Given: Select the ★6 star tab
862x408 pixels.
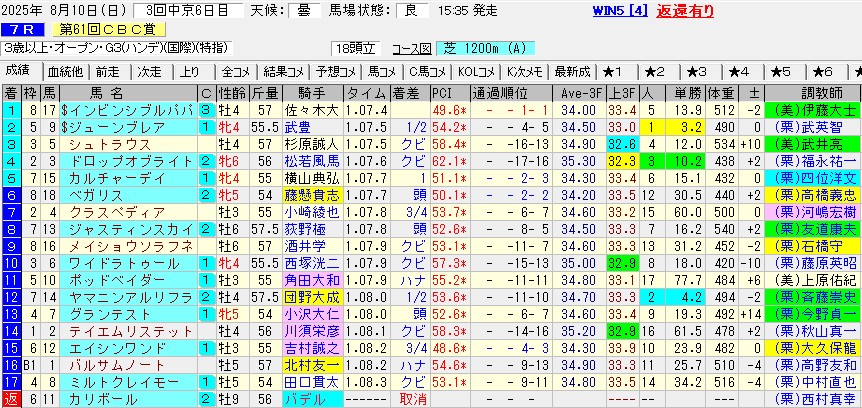Looking at the screenshot, I should (x=823, y=72).
